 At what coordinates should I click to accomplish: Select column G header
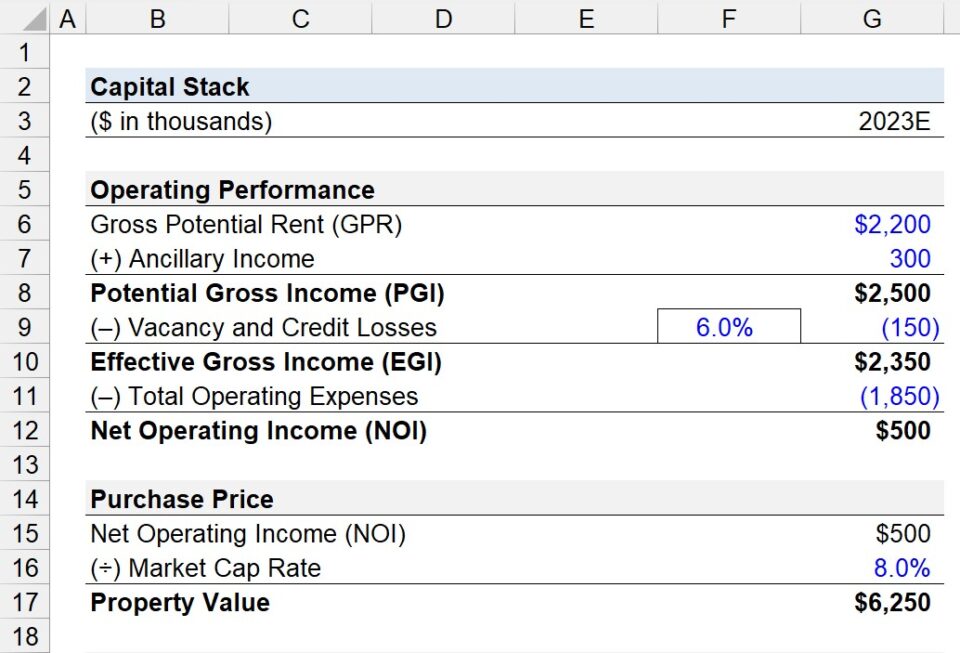pos(871,17)
